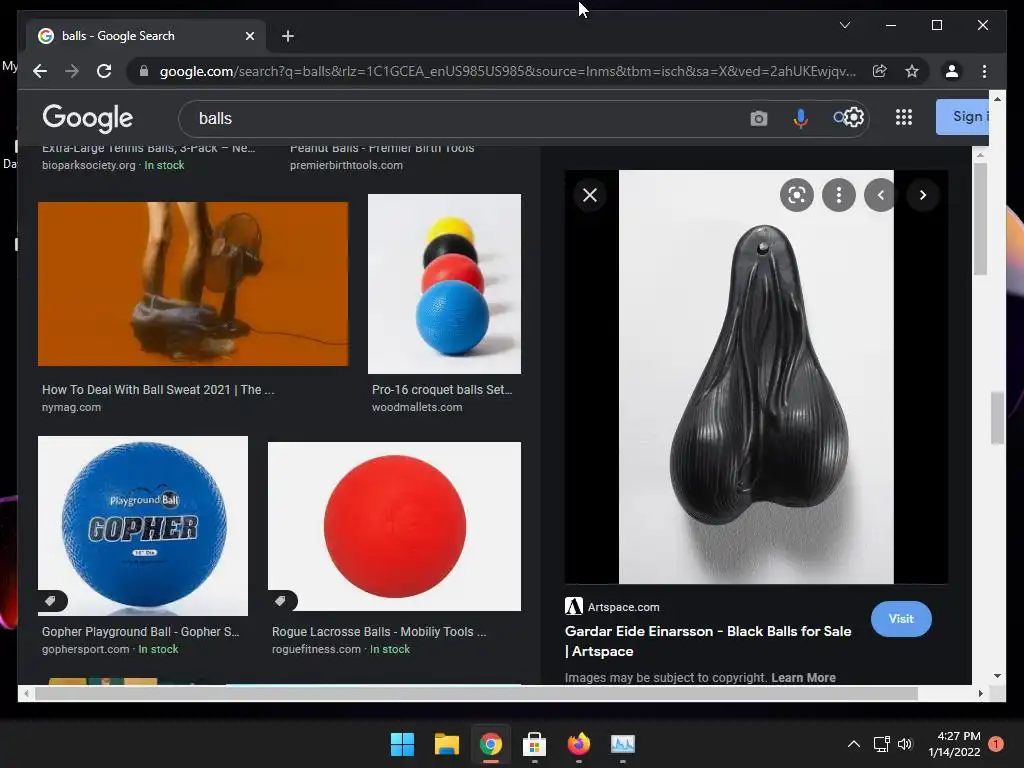Search inside image with Lens icon
The image size is (1024, 768).
pyautogui.click(x=797, y=195)
